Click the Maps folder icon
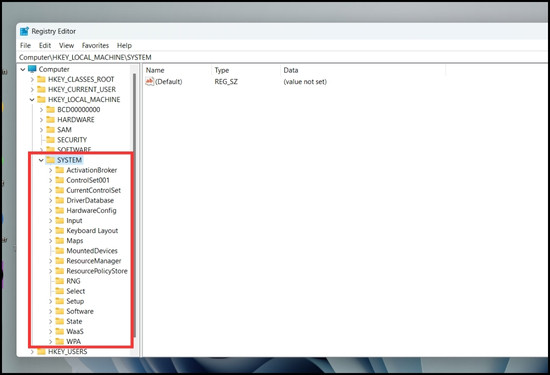 tap(60, 241)
